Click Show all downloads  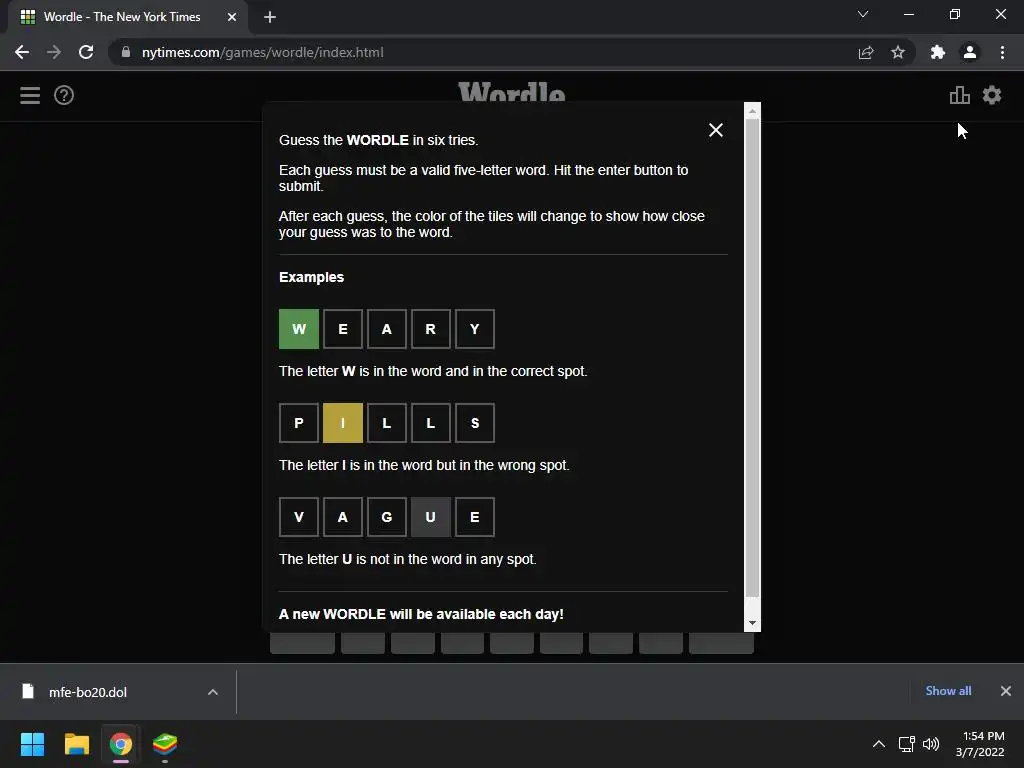coord(948,691)
